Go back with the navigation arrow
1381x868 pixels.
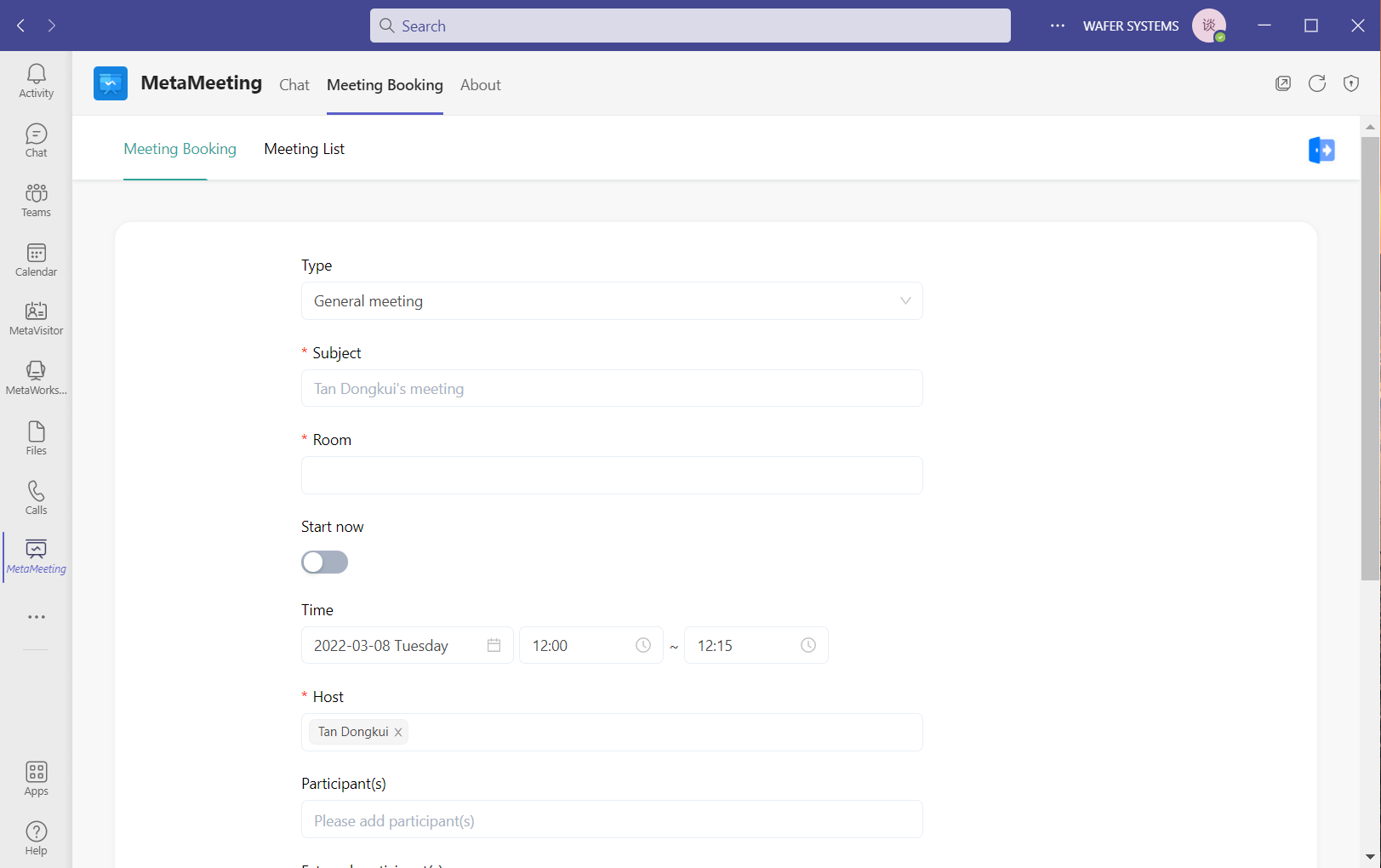tap(21, 26)
